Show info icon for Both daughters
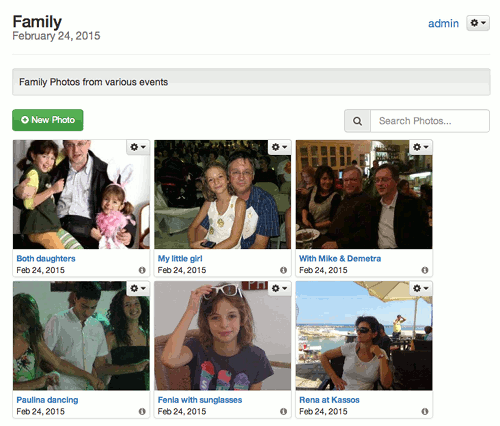Screen dimensions: 500x426 pos(142,270)
